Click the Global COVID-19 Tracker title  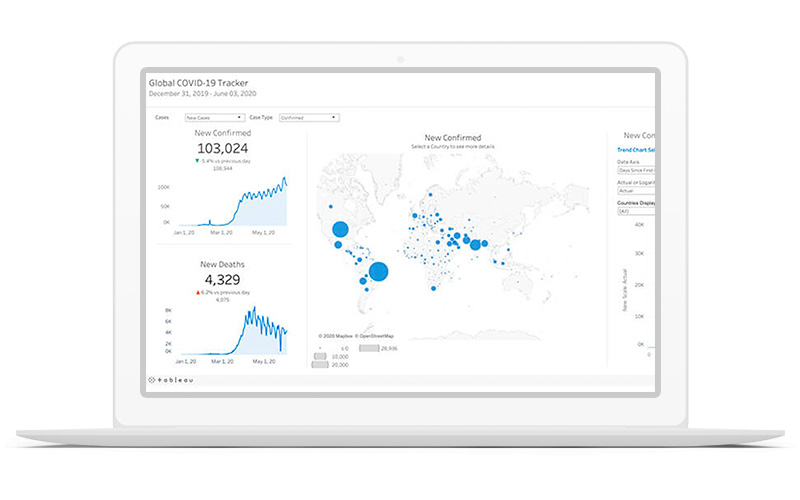[199, 83]
